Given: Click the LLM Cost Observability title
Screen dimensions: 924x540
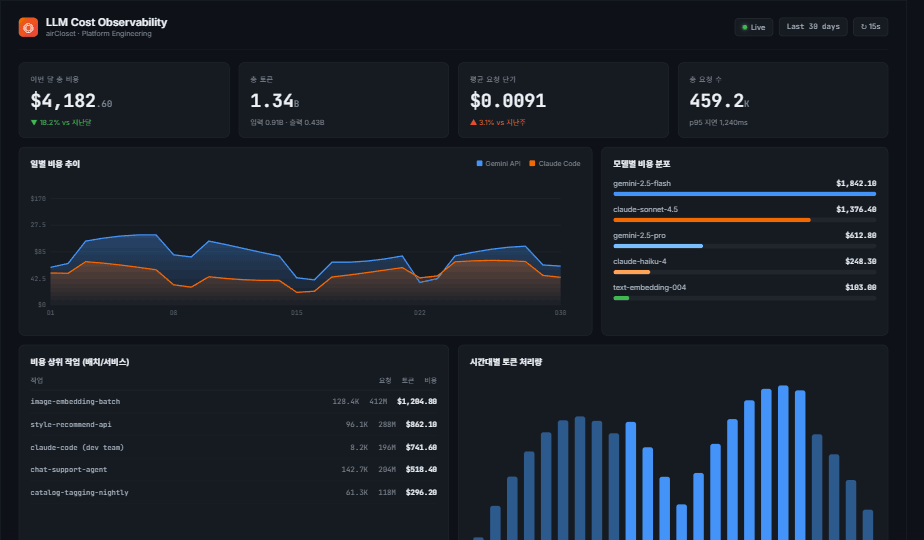Looking at the screenshot, I should pyautogui.click(x=106, y=22).
